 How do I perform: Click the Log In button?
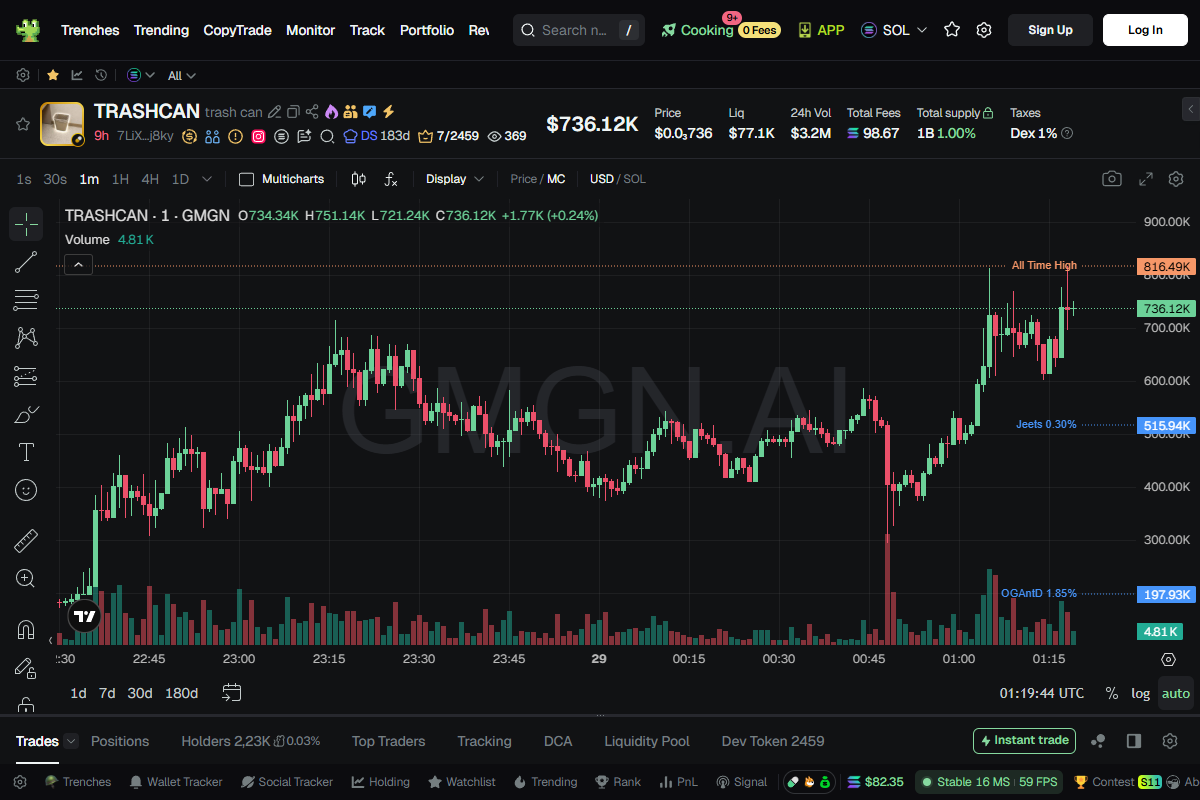click(1145, 30)
